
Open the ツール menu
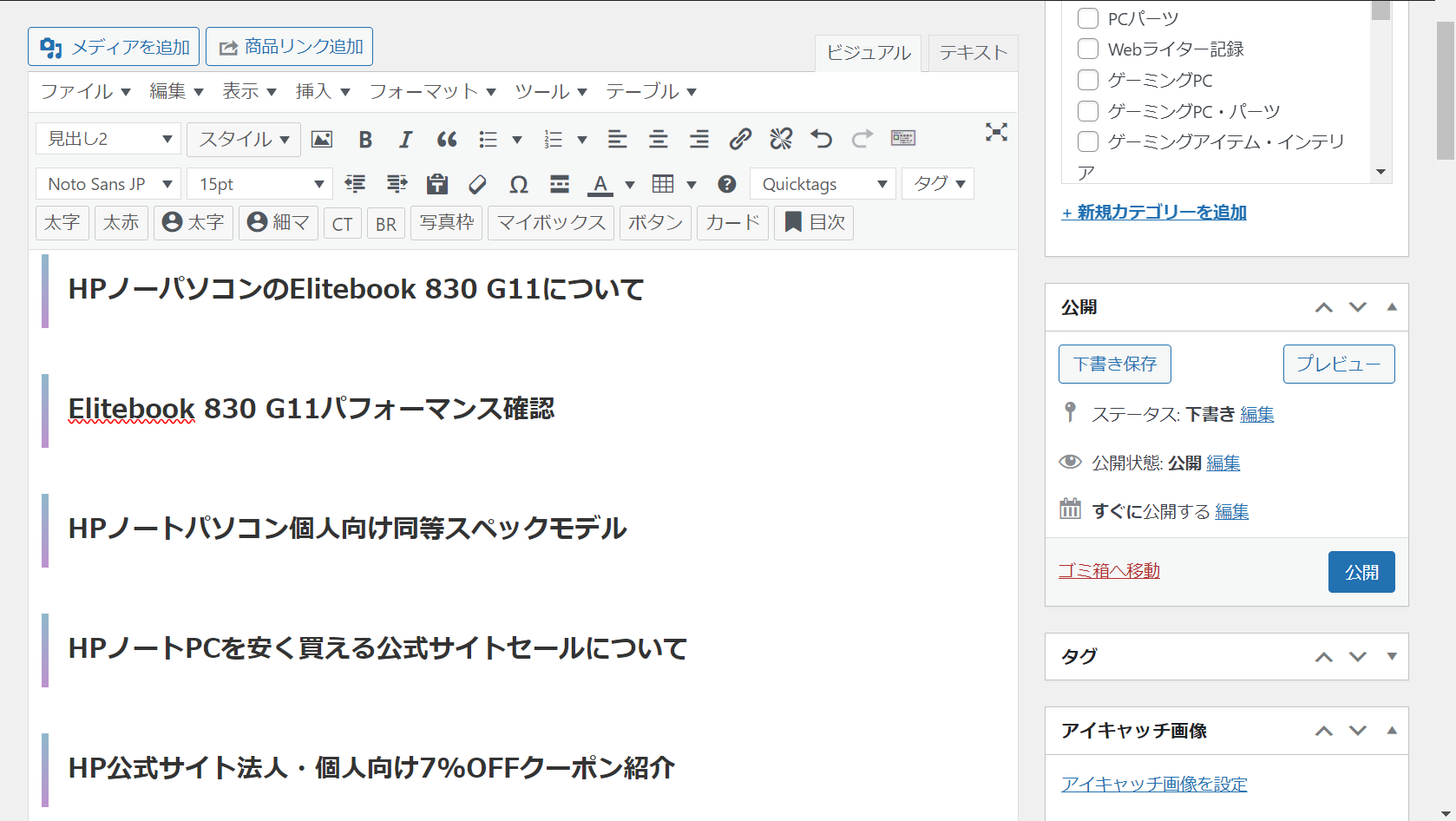[x=551, y=92]
